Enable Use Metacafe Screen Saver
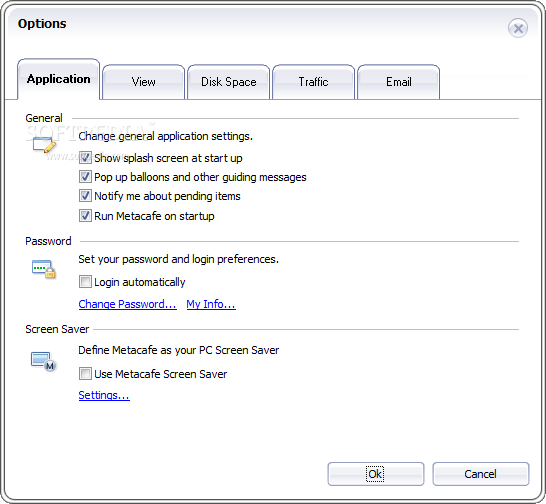 pos(85,374)
